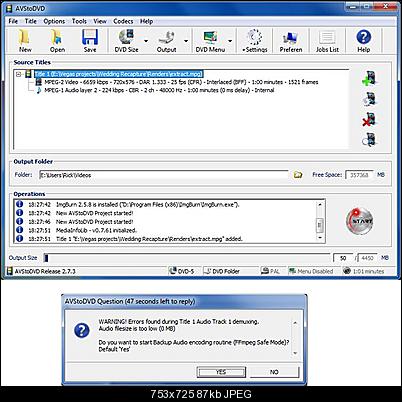This screenshot has width=402, height=402.
Task: Click the DVD Folder status bar entry
Action: pos(222,271)
